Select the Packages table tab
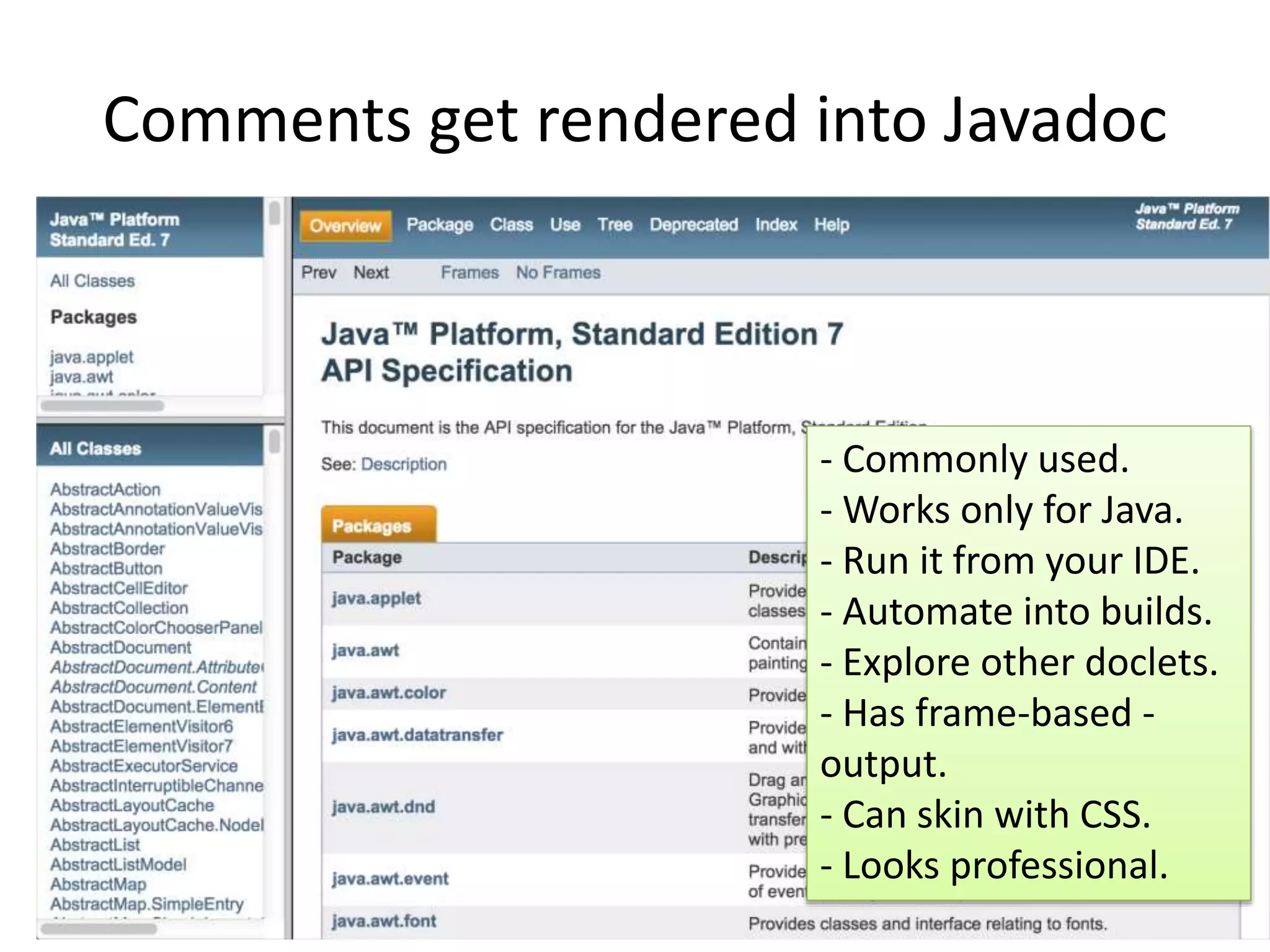Image resolution: width=1270 pixels, height=952 pixels. click(x=379, y=525)
